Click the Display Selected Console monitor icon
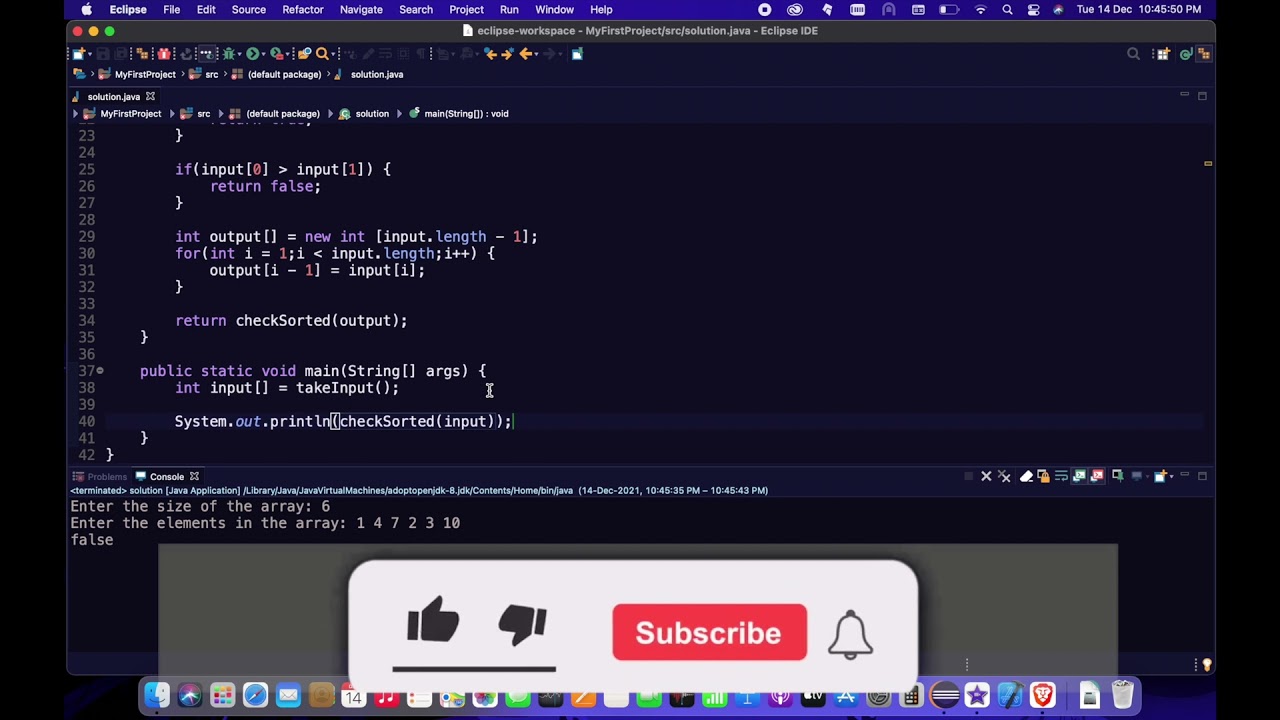Image resolution: width=1280 pixels, height=720 pixels. coord(1137,476)
